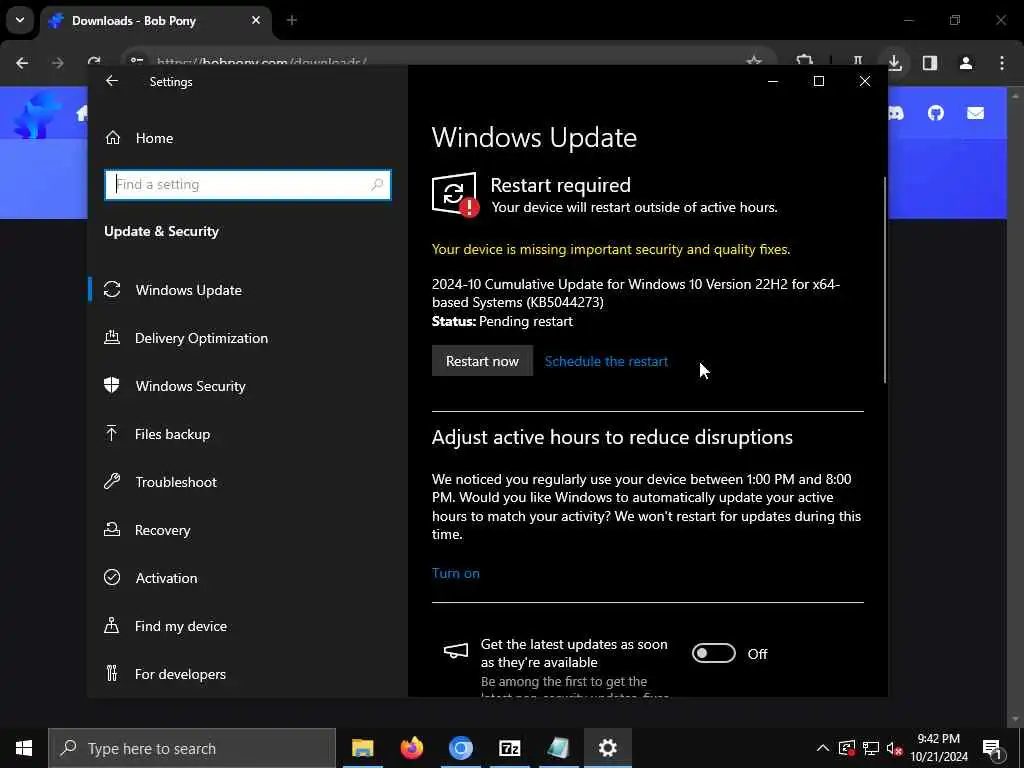Toggle Get the latest updates switch
The image size is (1024, 768).
pos(713,653)
